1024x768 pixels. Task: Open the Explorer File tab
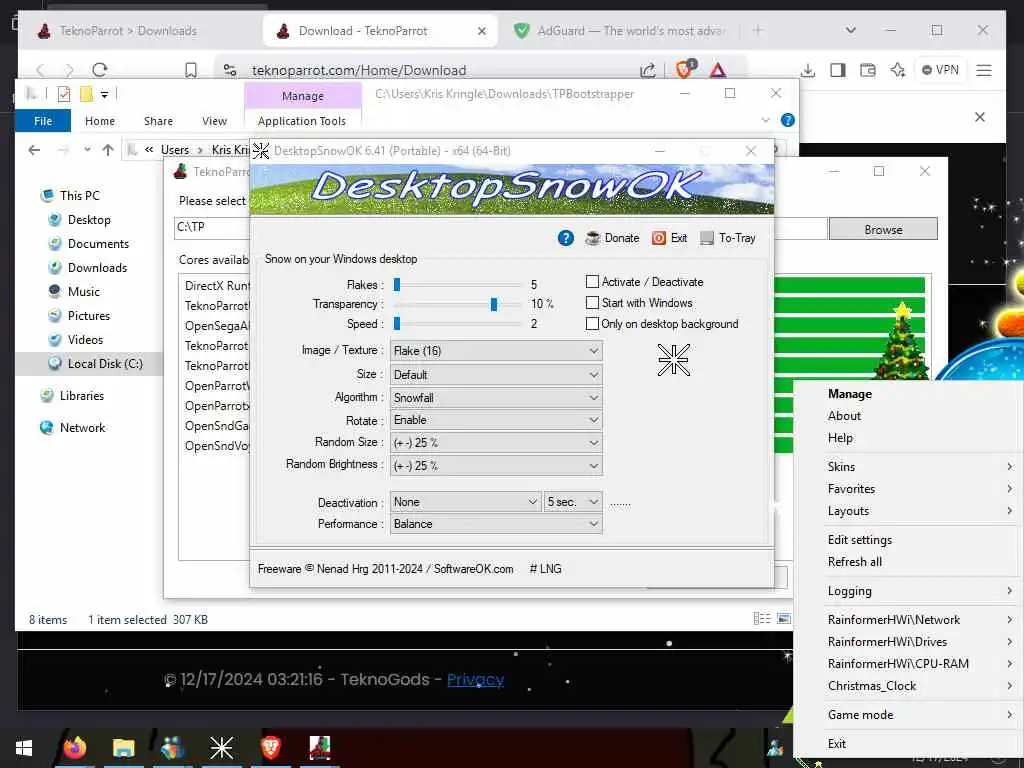click(43, 121)
